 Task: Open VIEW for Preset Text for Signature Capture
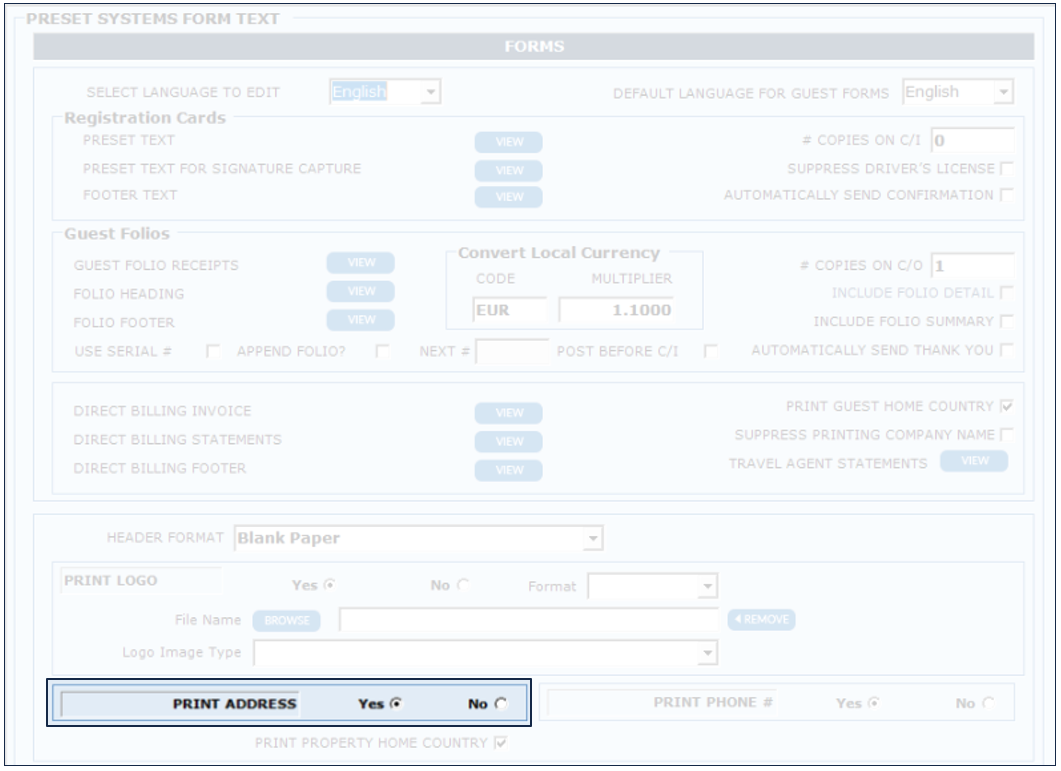coord(508,170)
